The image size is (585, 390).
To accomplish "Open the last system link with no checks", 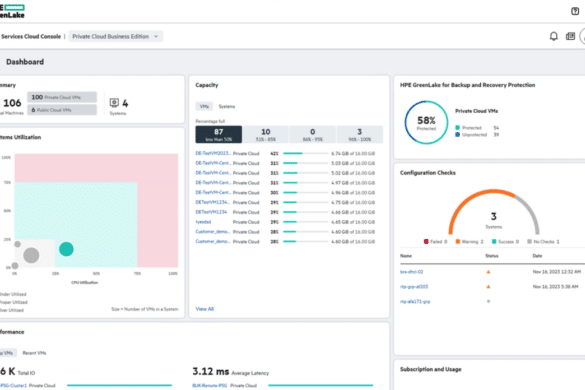I will (x=415, y=301).
